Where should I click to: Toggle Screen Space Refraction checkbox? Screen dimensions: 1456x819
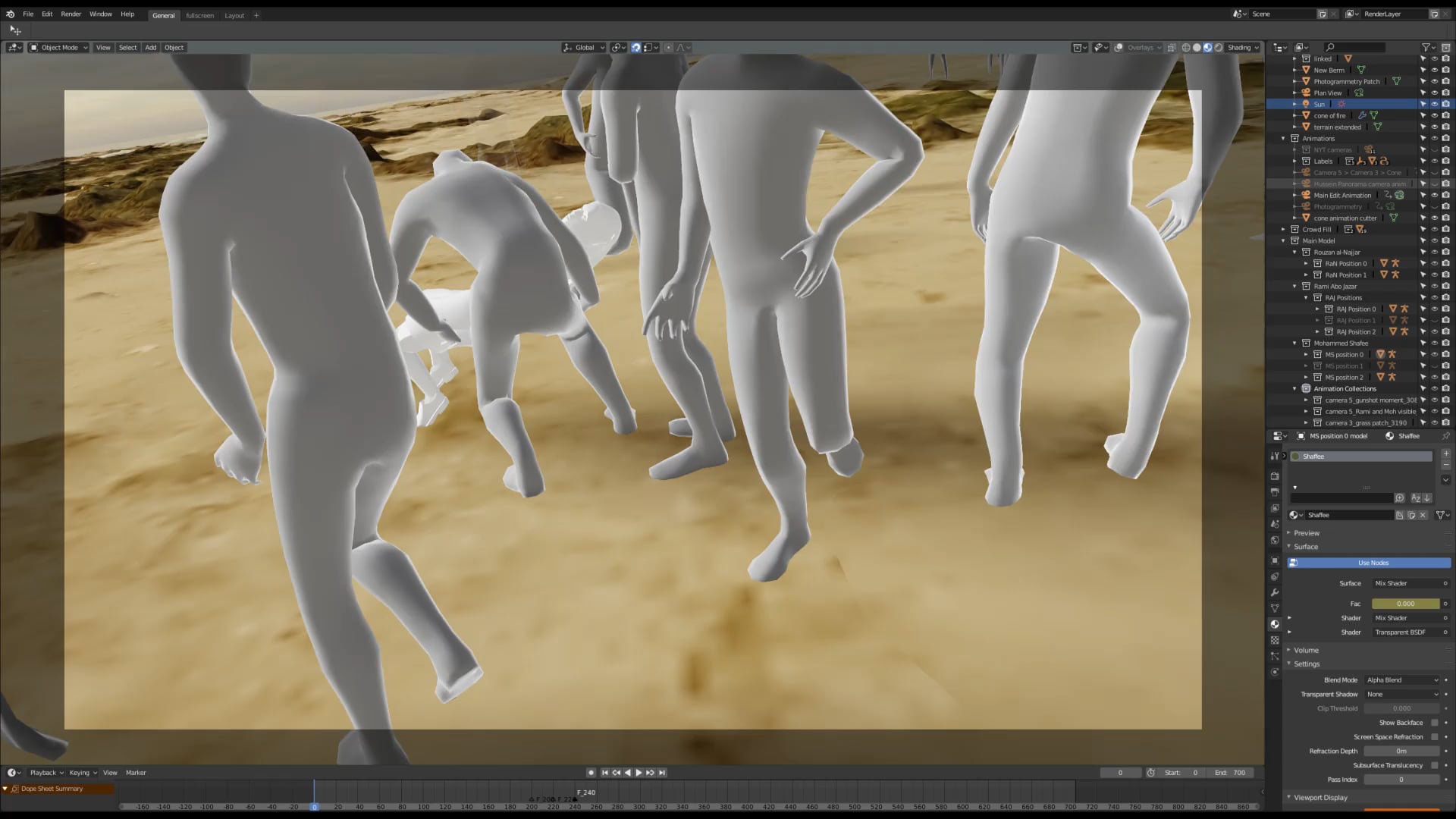[1434, 737]
